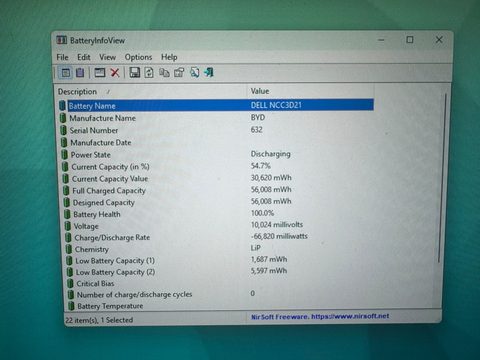Screen dimensions: 480x360
Task: Click the Copy Selected Items icon
Action: click(x=164, y=72)
